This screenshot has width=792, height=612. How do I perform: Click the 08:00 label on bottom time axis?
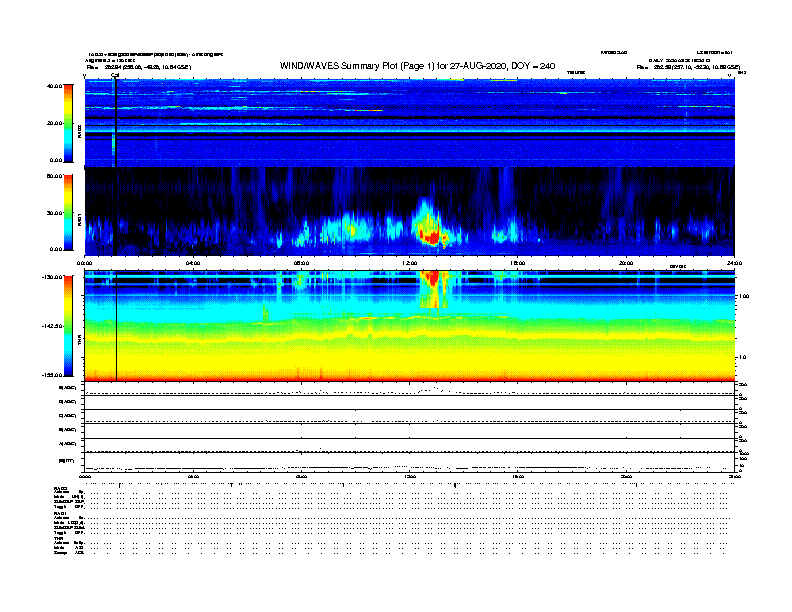click(x=301, y=477)
